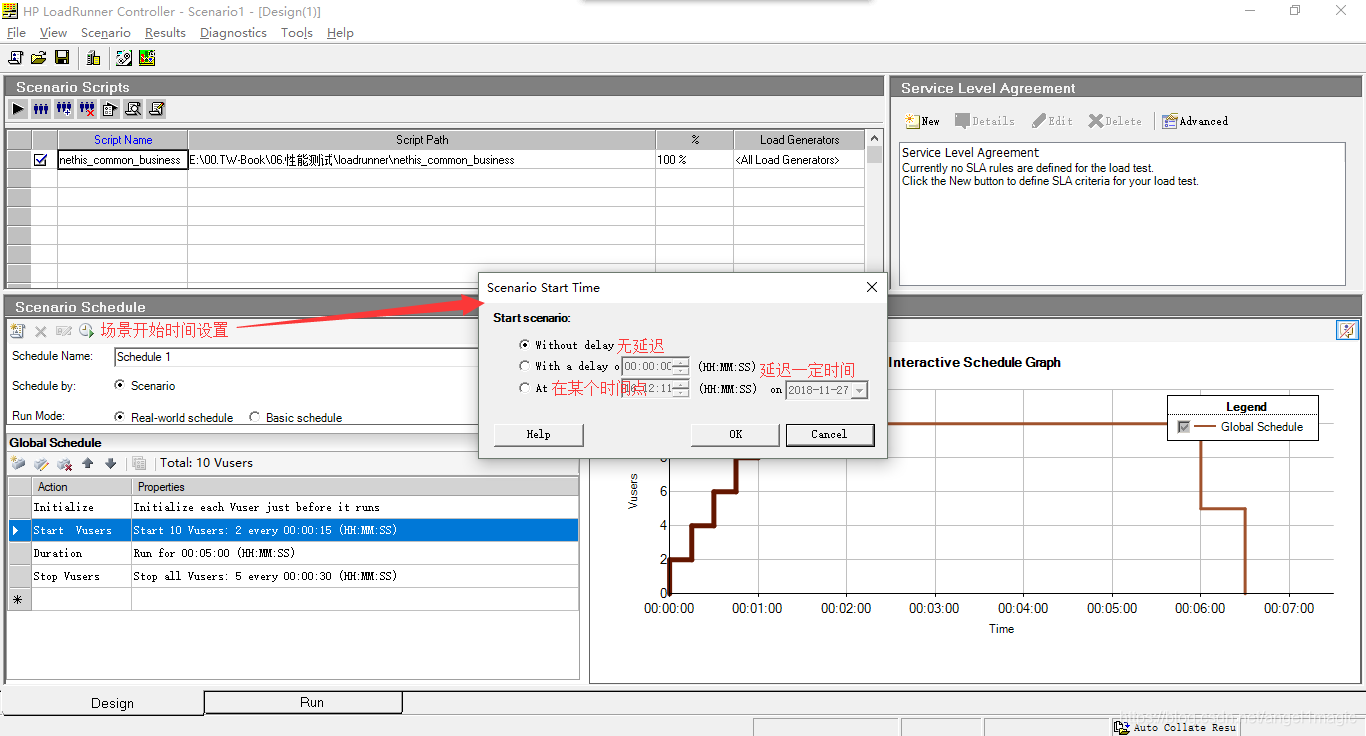Open the File menu
Viewport: 1366px width, 736px height.
tap(16, 32)
